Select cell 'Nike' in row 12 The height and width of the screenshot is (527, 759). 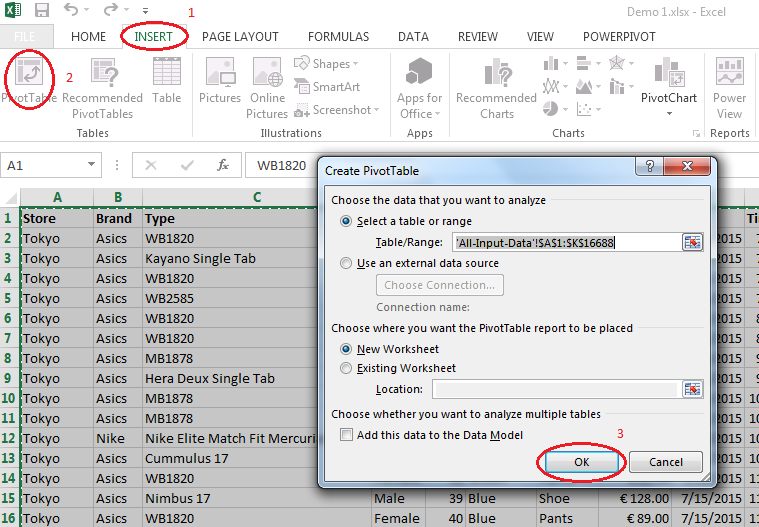click(118, 438)
